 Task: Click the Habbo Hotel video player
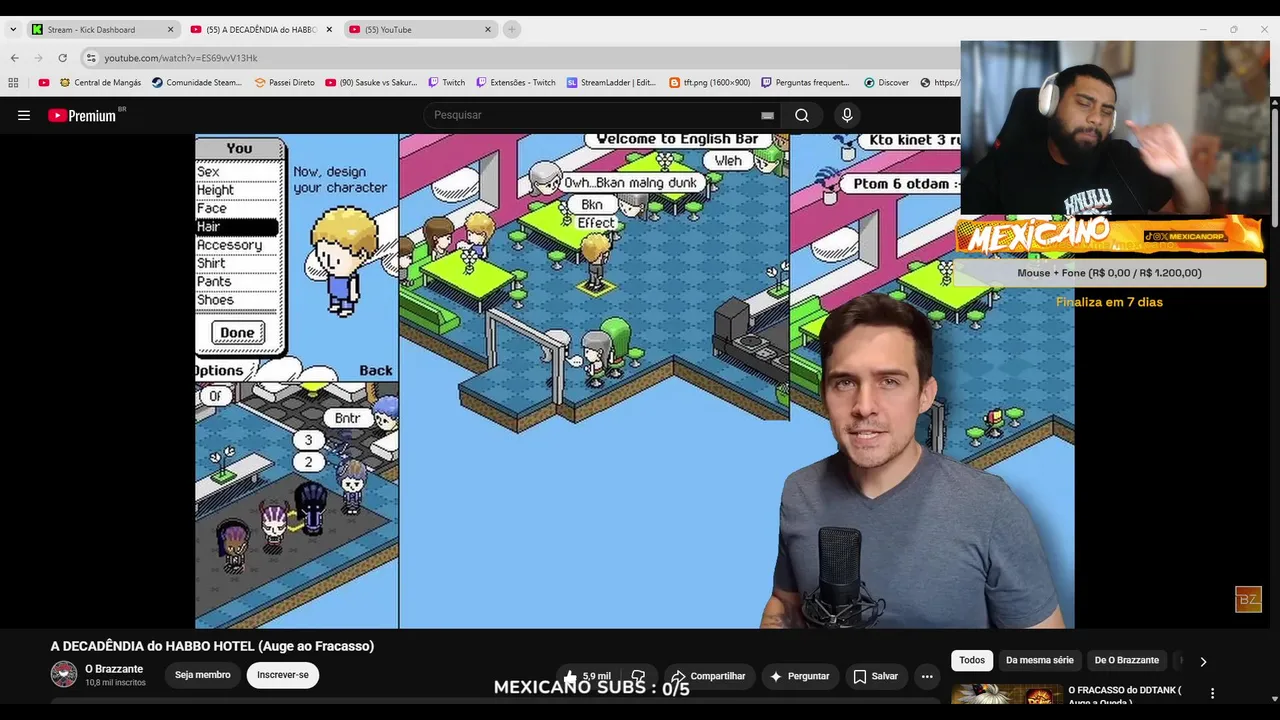(635, 381)
